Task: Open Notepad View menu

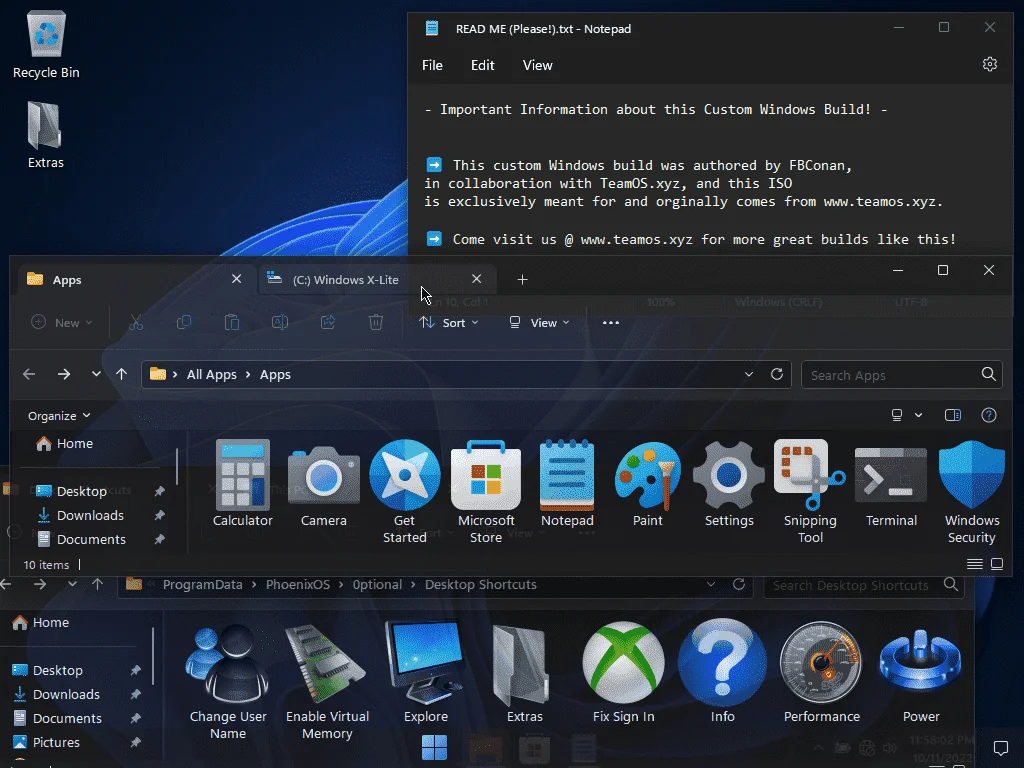Action: (537, 65)
